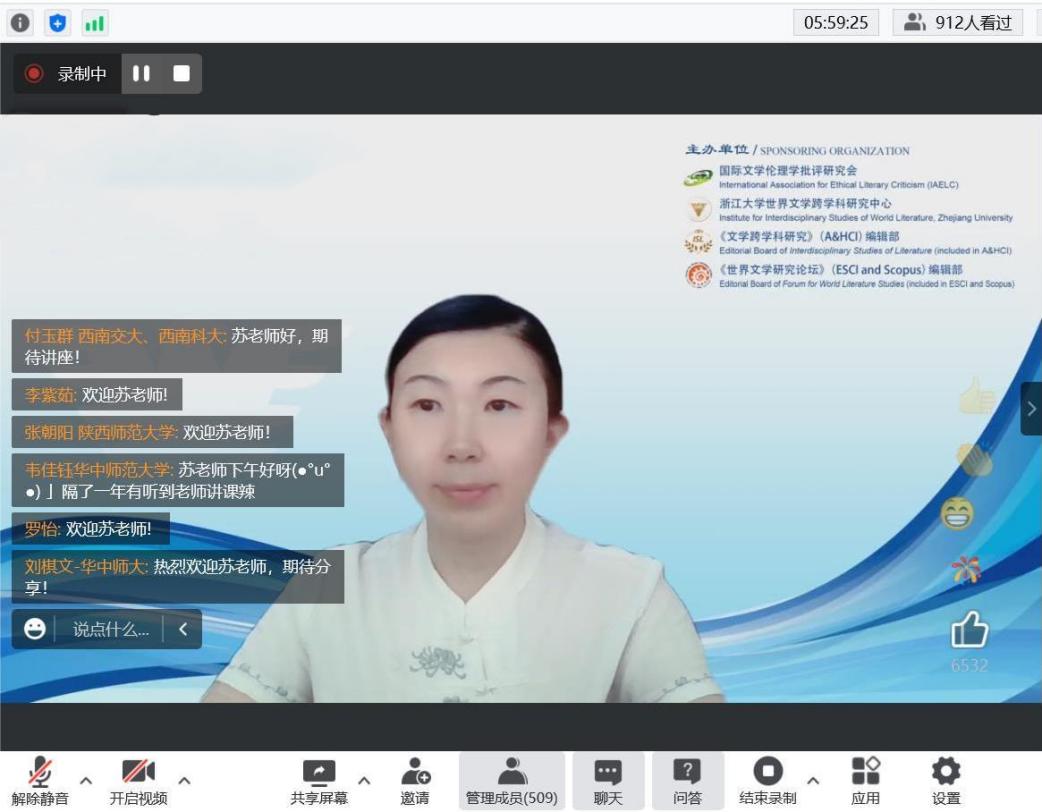The image size is (1042, 812).
Task: Click chat message from 付玉群 西南交大
Action: 177,346
